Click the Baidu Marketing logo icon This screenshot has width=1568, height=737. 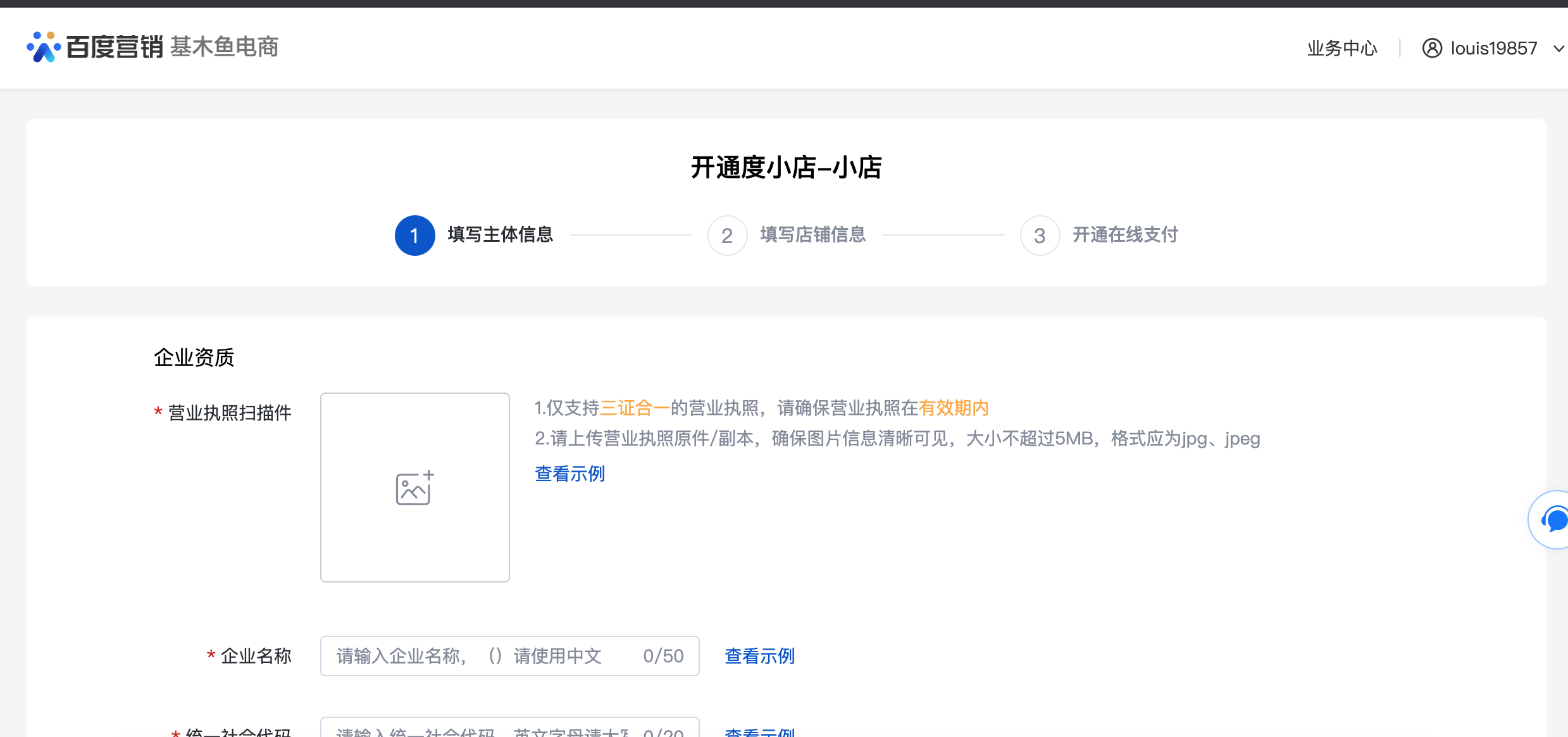click(x=44, y=47)
